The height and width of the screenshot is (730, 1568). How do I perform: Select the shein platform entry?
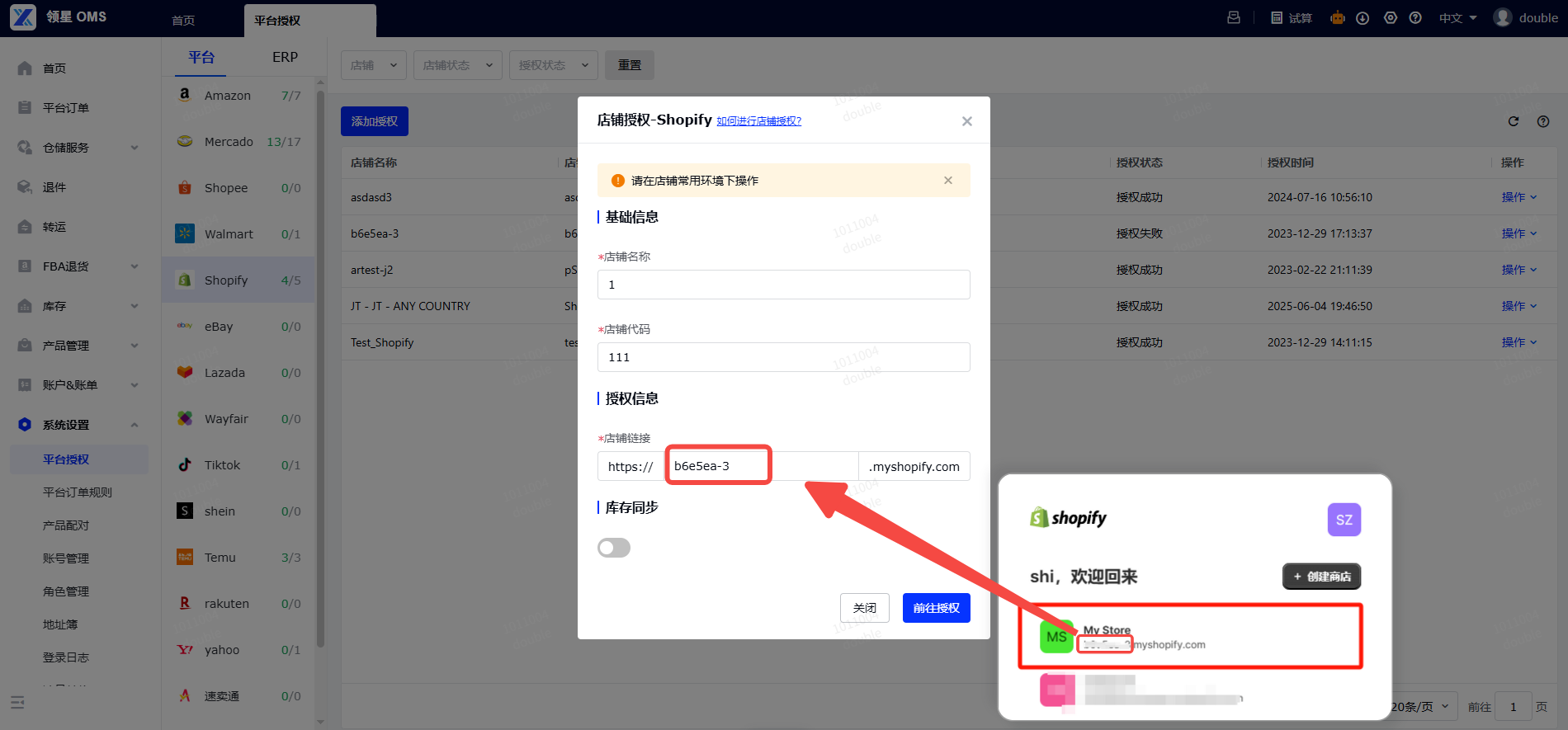point(239,511)
